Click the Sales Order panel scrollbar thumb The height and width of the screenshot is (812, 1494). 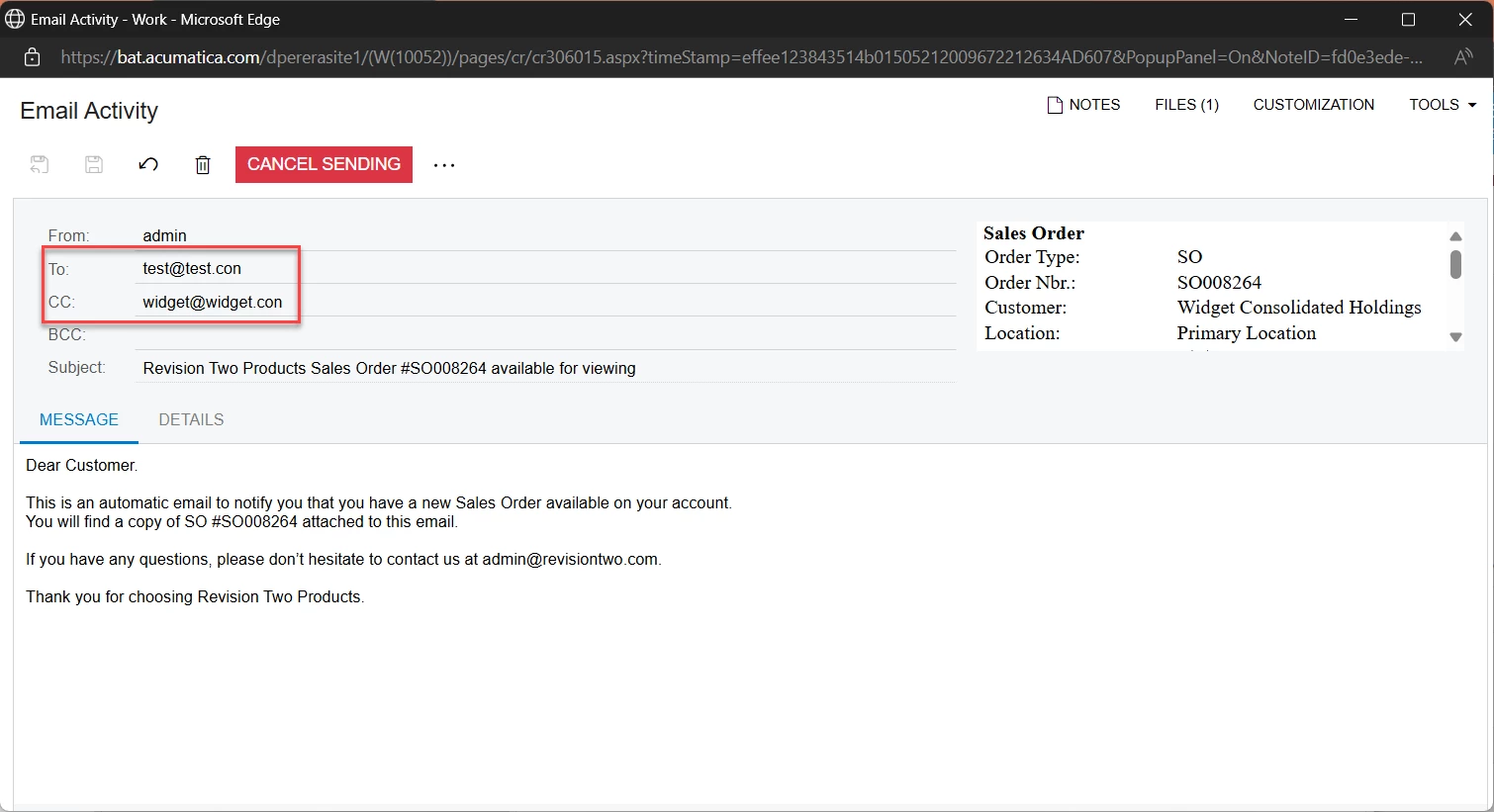click(1455, 264)
